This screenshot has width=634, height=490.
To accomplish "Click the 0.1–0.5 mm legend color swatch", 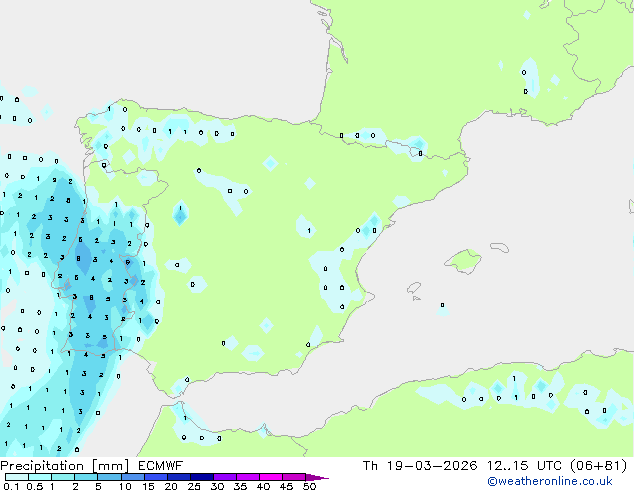I will (17, 477).
